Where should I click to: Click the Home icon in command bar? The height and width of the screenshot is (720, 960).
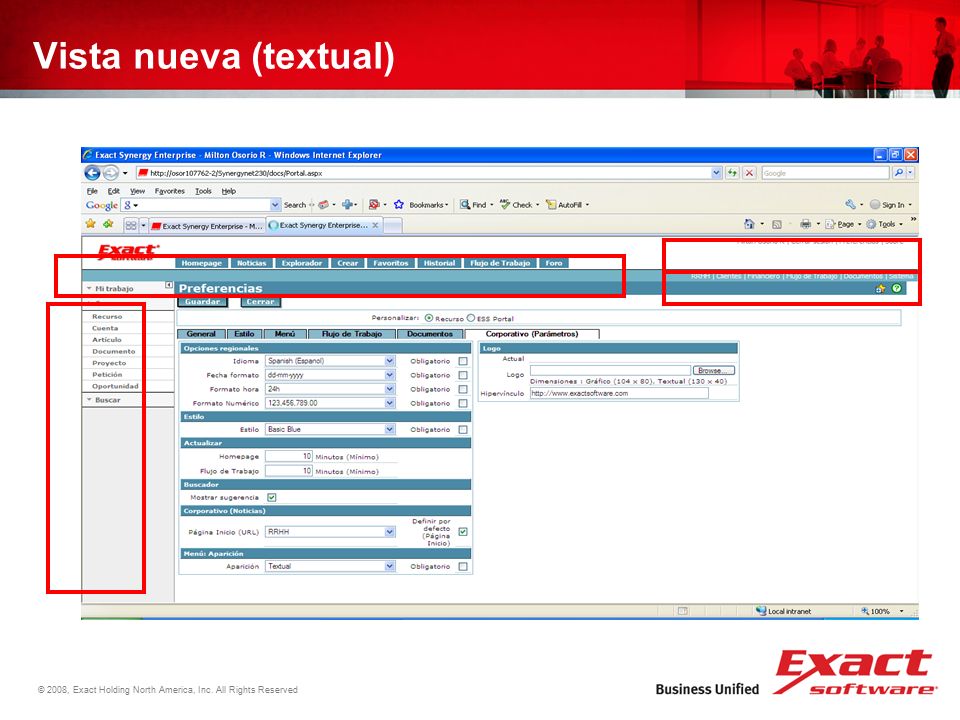pos(749,224)
